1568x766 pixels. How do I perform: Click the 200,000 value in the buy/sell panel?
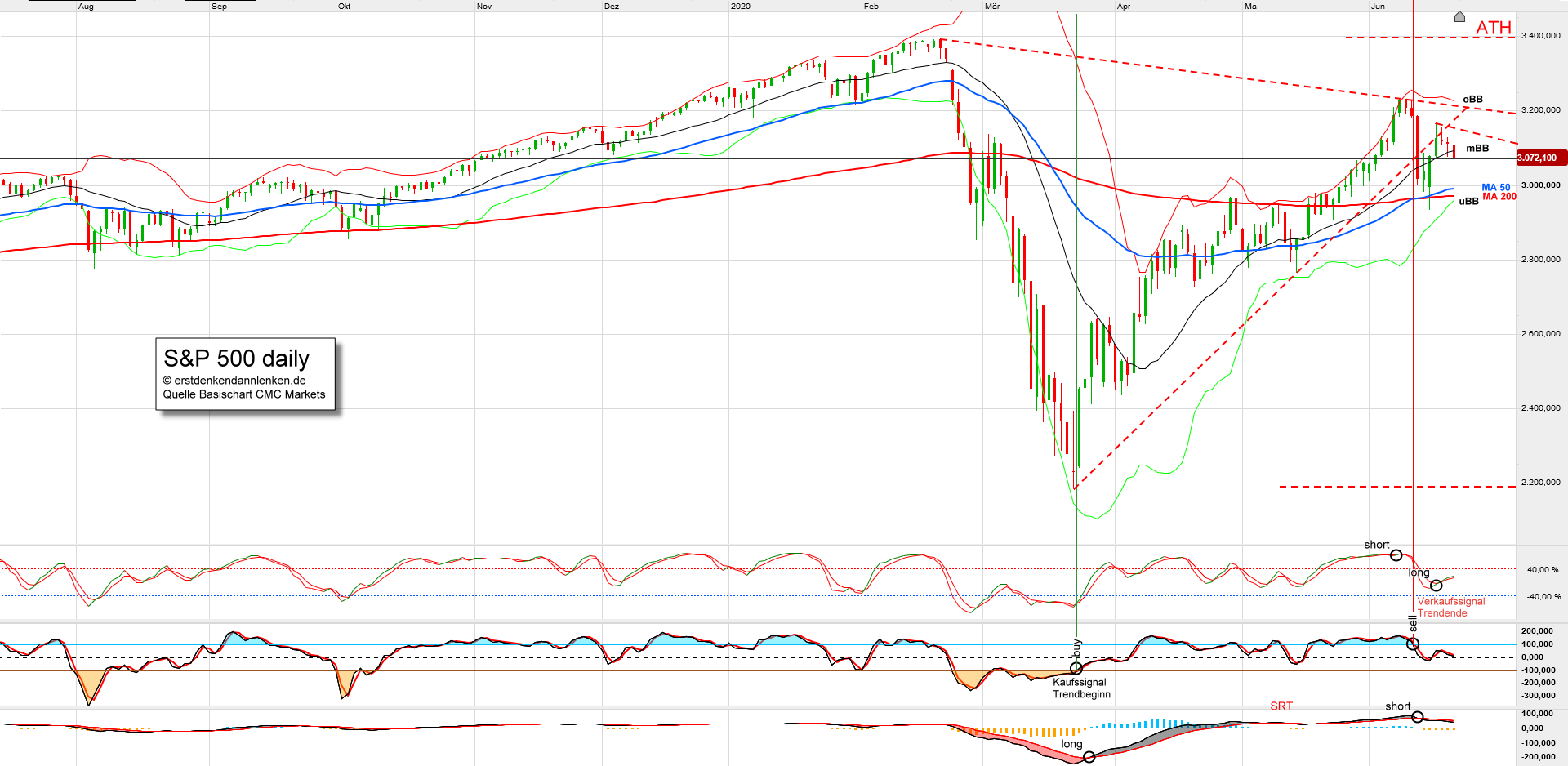(x=1538, y=631)
